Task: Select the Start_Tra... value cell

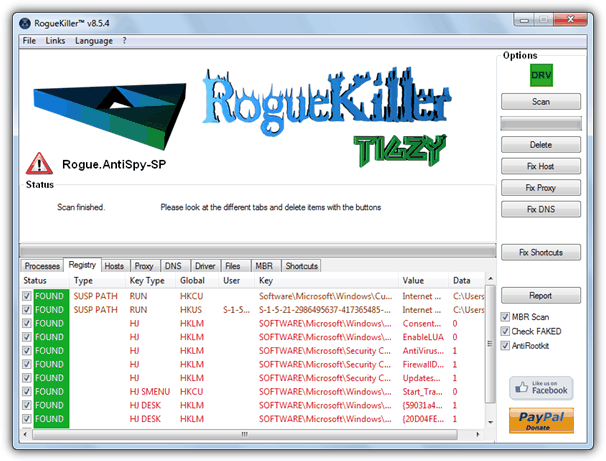Action: click(x=422, y=391)
